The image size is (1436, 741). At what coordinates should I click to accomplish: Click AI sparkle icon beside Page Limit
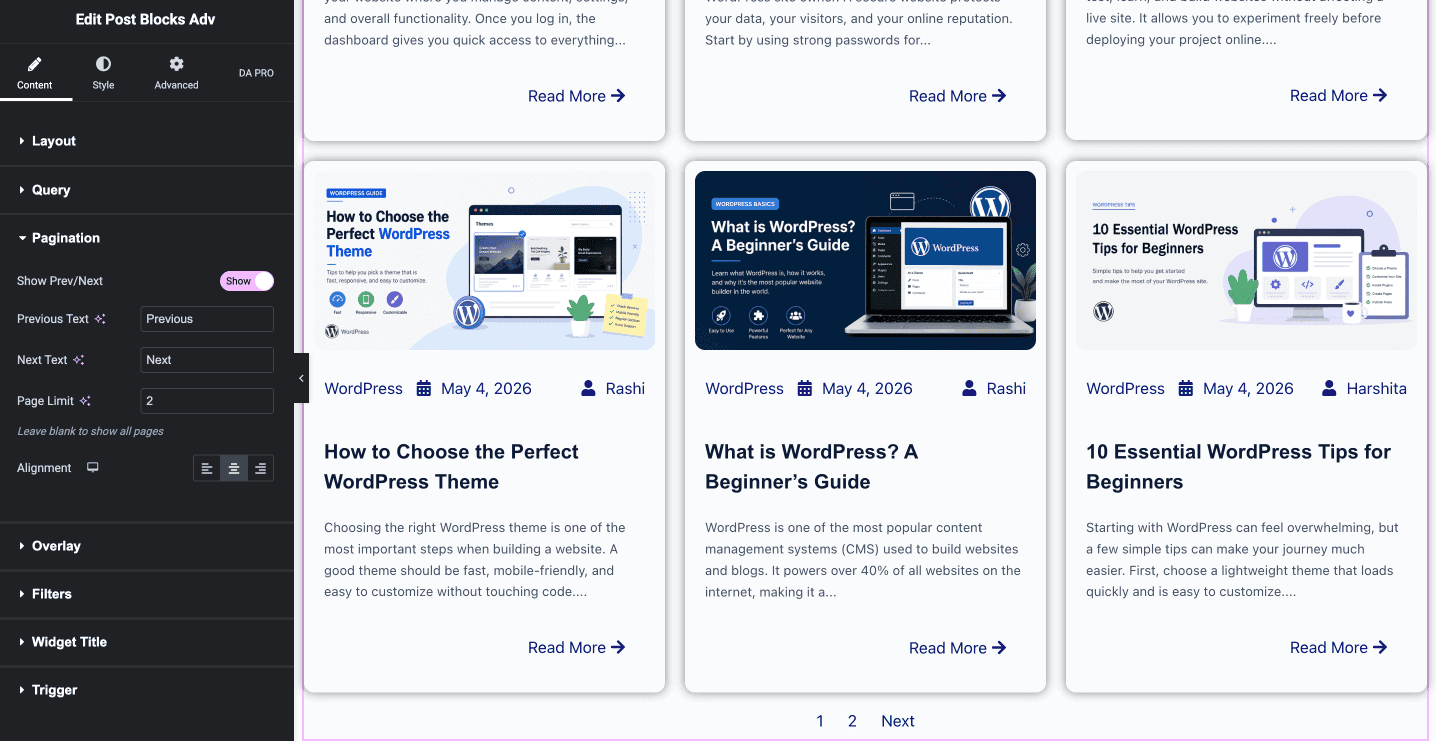point(85,401)
